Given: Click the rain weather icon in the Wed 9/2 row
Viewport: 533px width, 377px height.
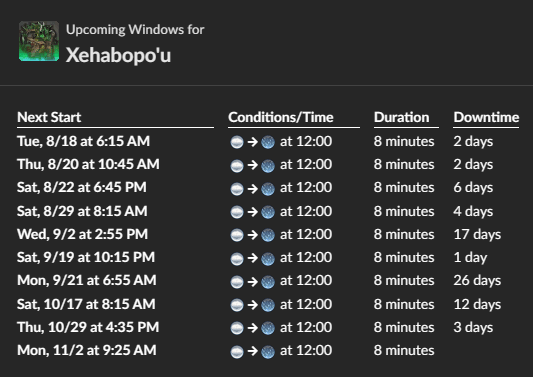Looking at the screenshot, I should point(268,235).
